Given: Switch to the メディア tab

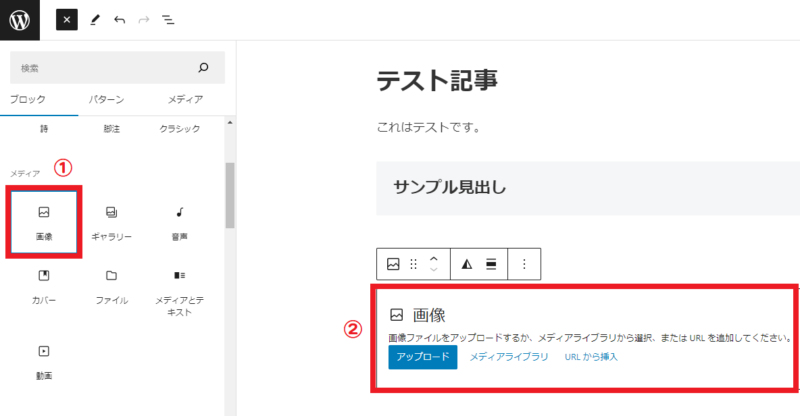Looking at the screenshot, I should pos(185,99).
